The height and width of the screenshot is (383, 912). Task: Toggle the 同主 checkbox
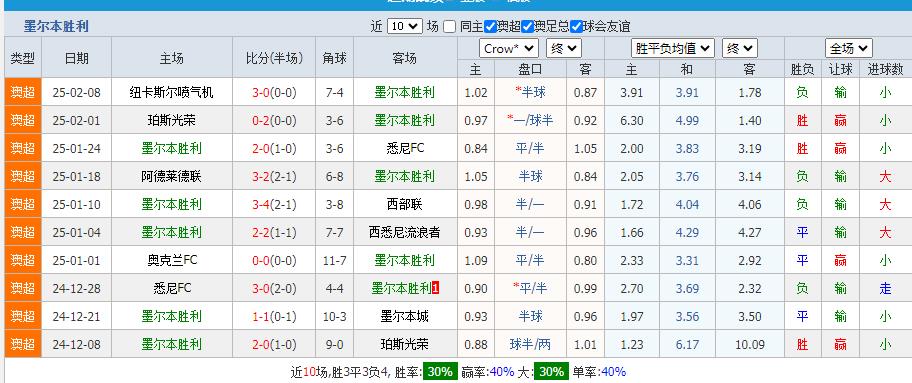pyautogui.click(x=449, y=26)
